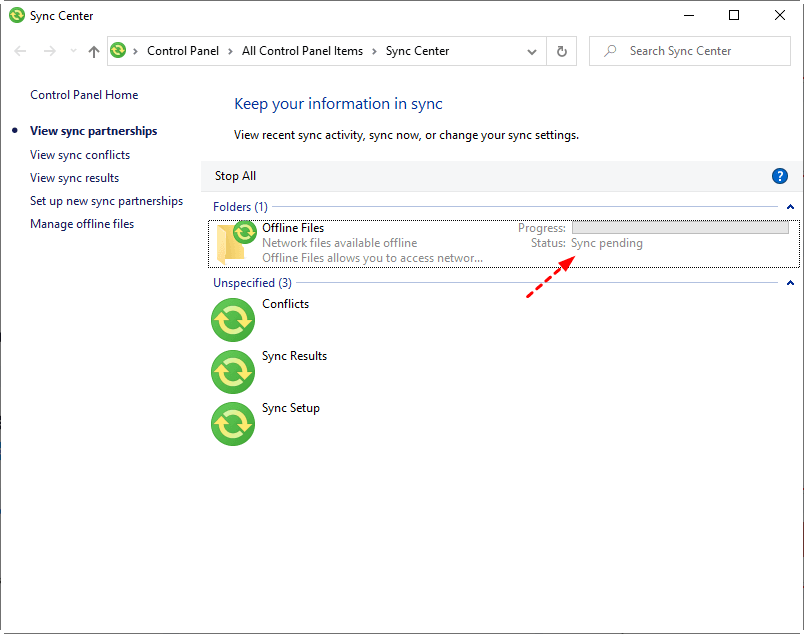
Task: Click the address bar Sync Center icon
Action: [118, 50]
